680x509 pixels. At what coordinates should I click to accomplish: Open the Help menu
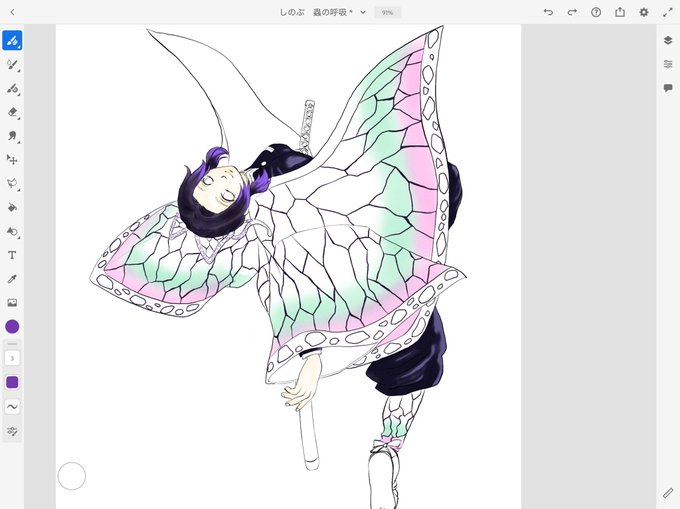[596, 12]
